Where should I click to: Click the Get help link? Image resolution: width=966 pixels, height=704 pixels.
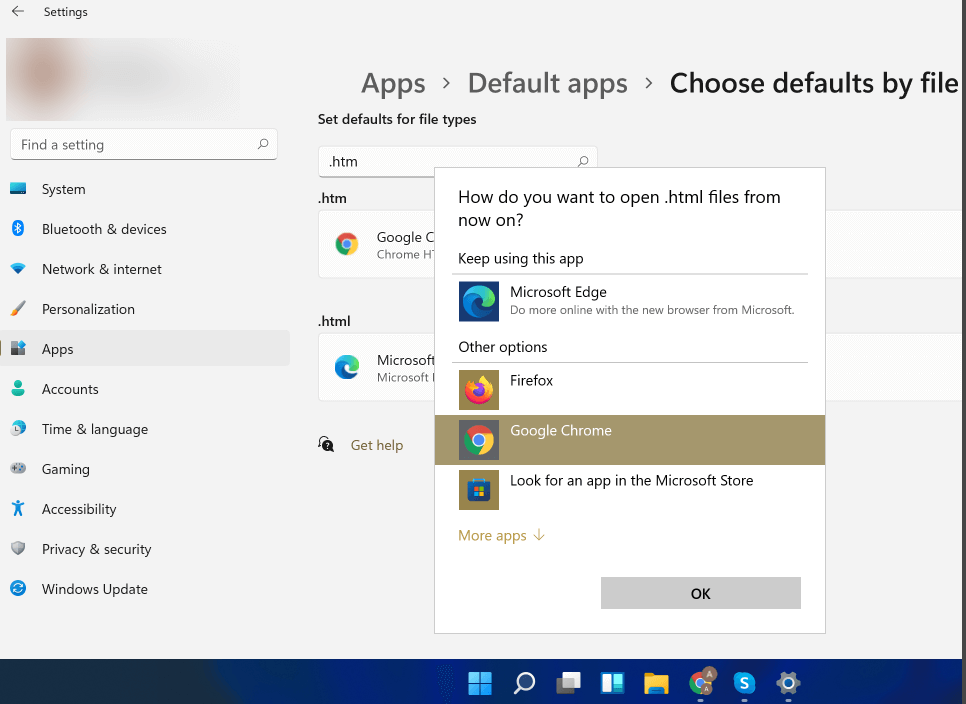click(x=376, y=445)
